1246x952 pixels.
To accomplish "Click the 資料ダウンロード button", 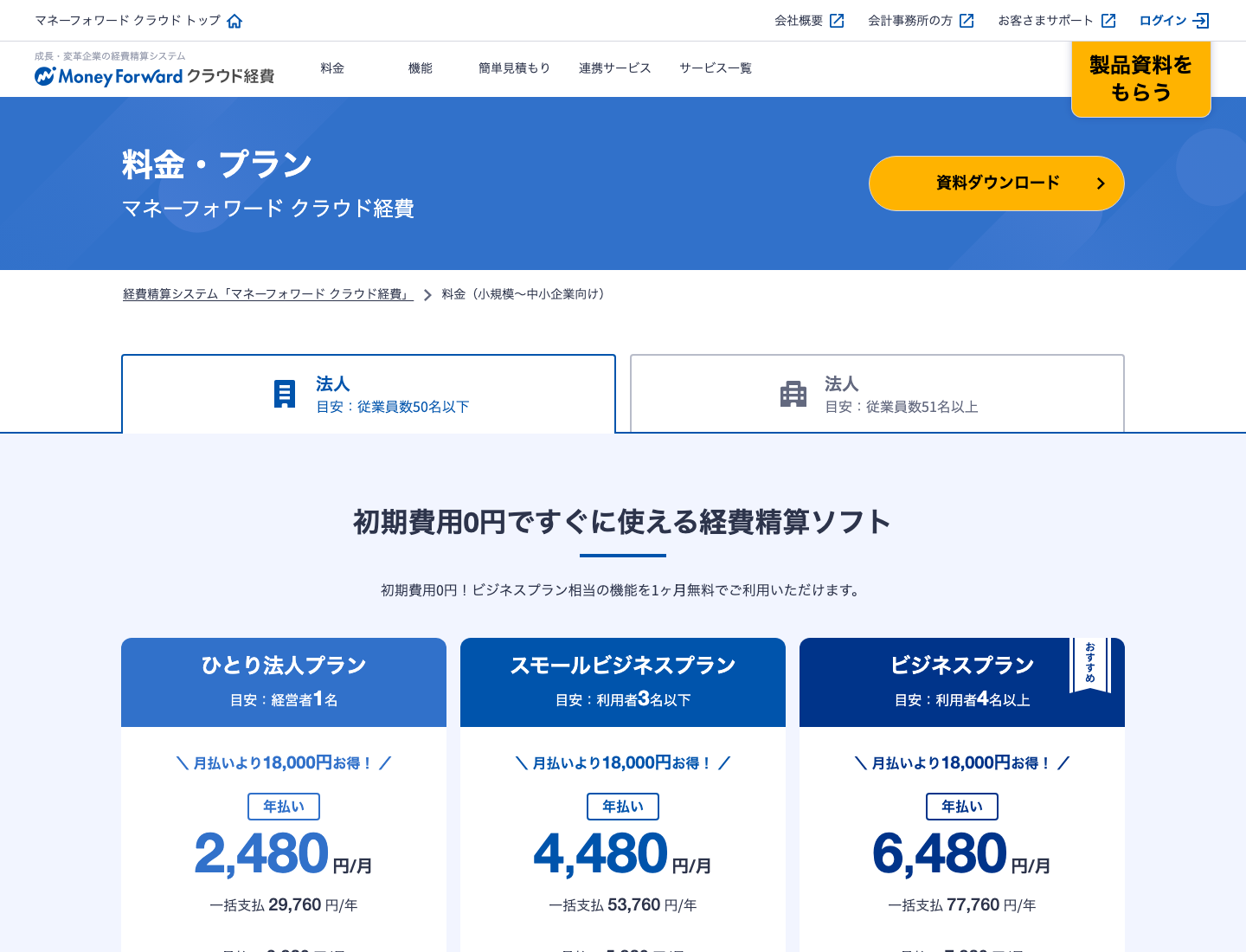I will 997,183.
